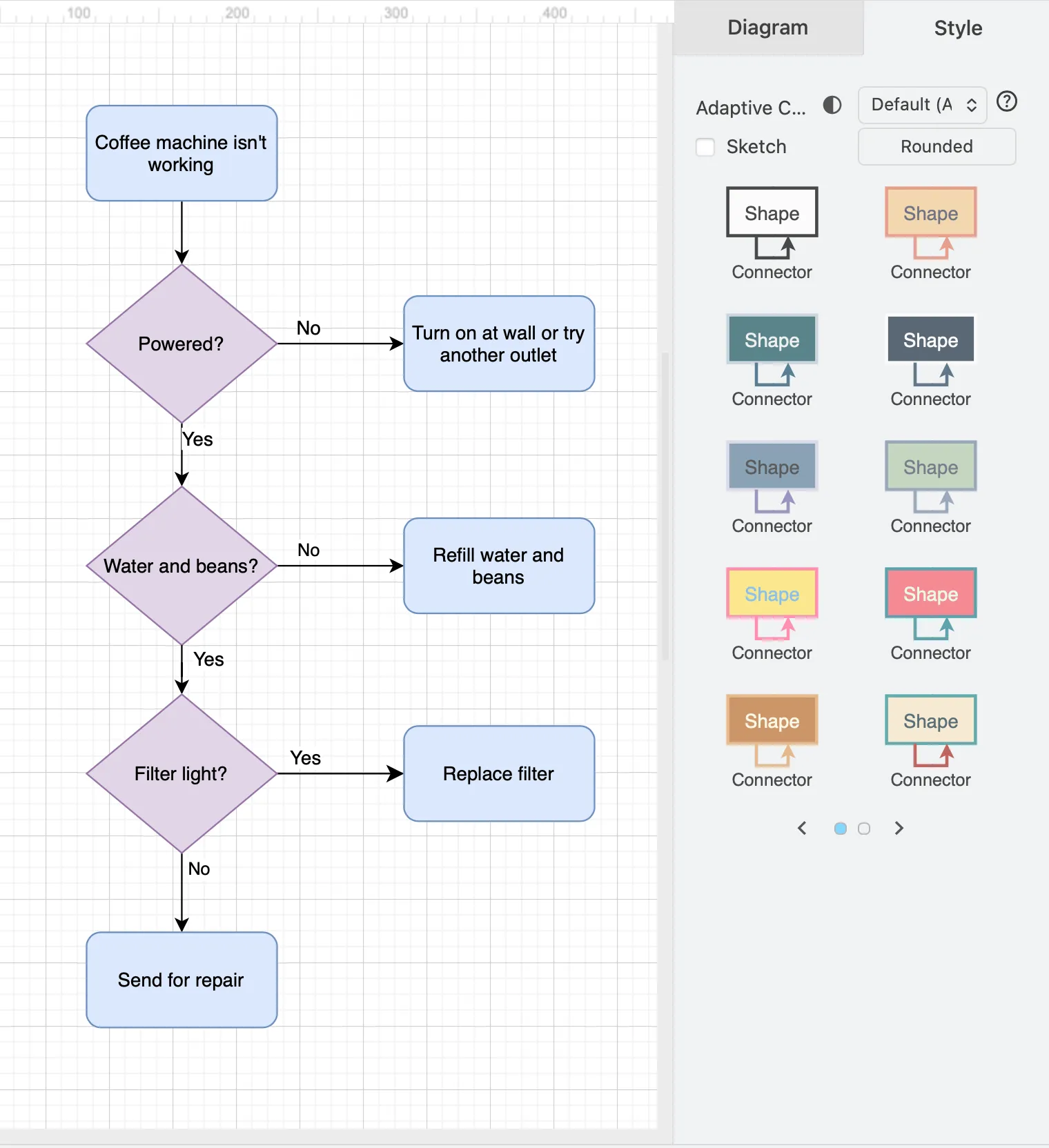Click the 'Yes' label below Water and beans?
This screenshot has width=1049, height=1148.
coord(208,660)
